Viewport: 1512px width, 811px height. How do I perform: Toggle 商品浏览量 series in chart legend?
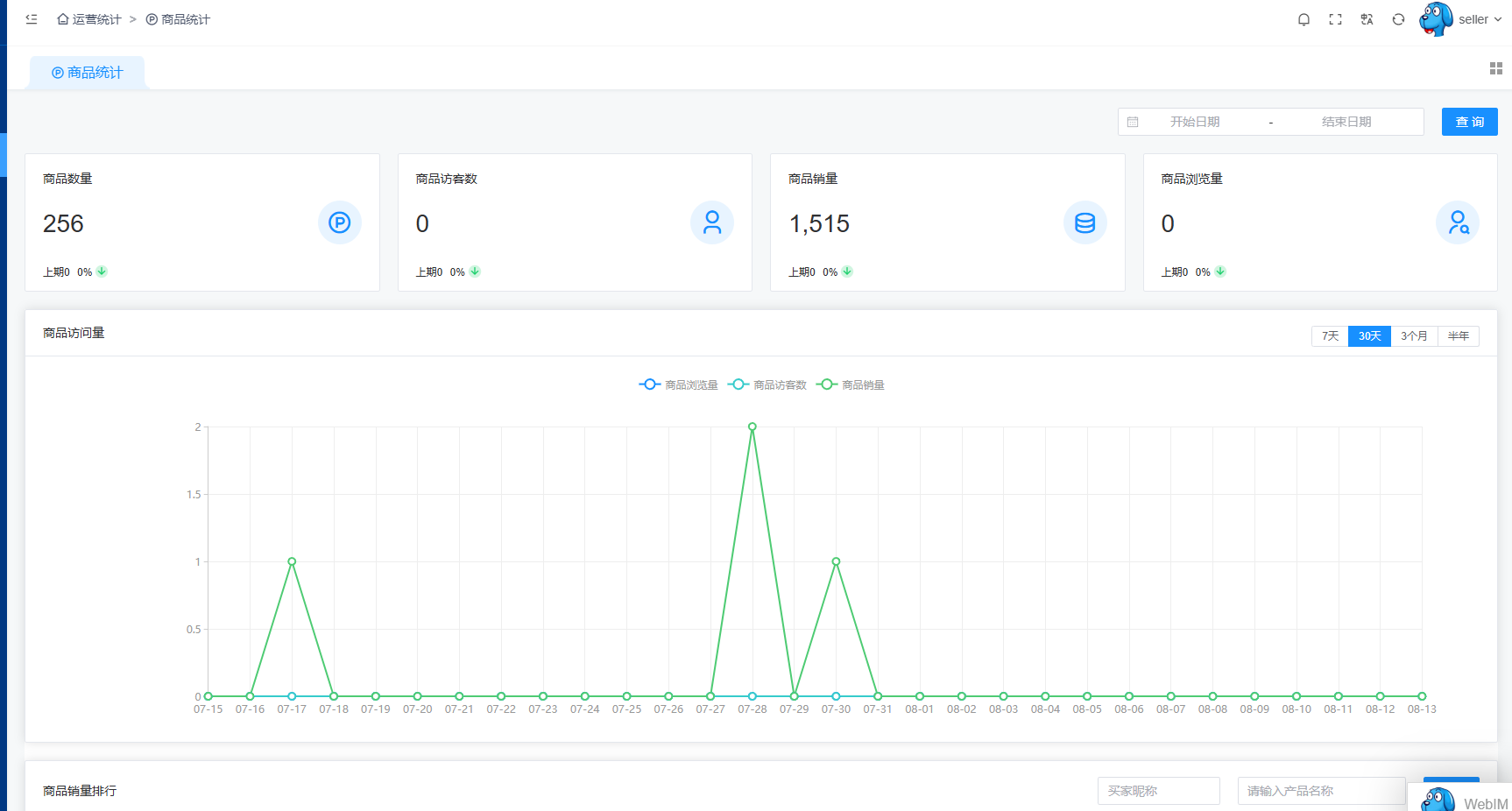tap(679, 384)
